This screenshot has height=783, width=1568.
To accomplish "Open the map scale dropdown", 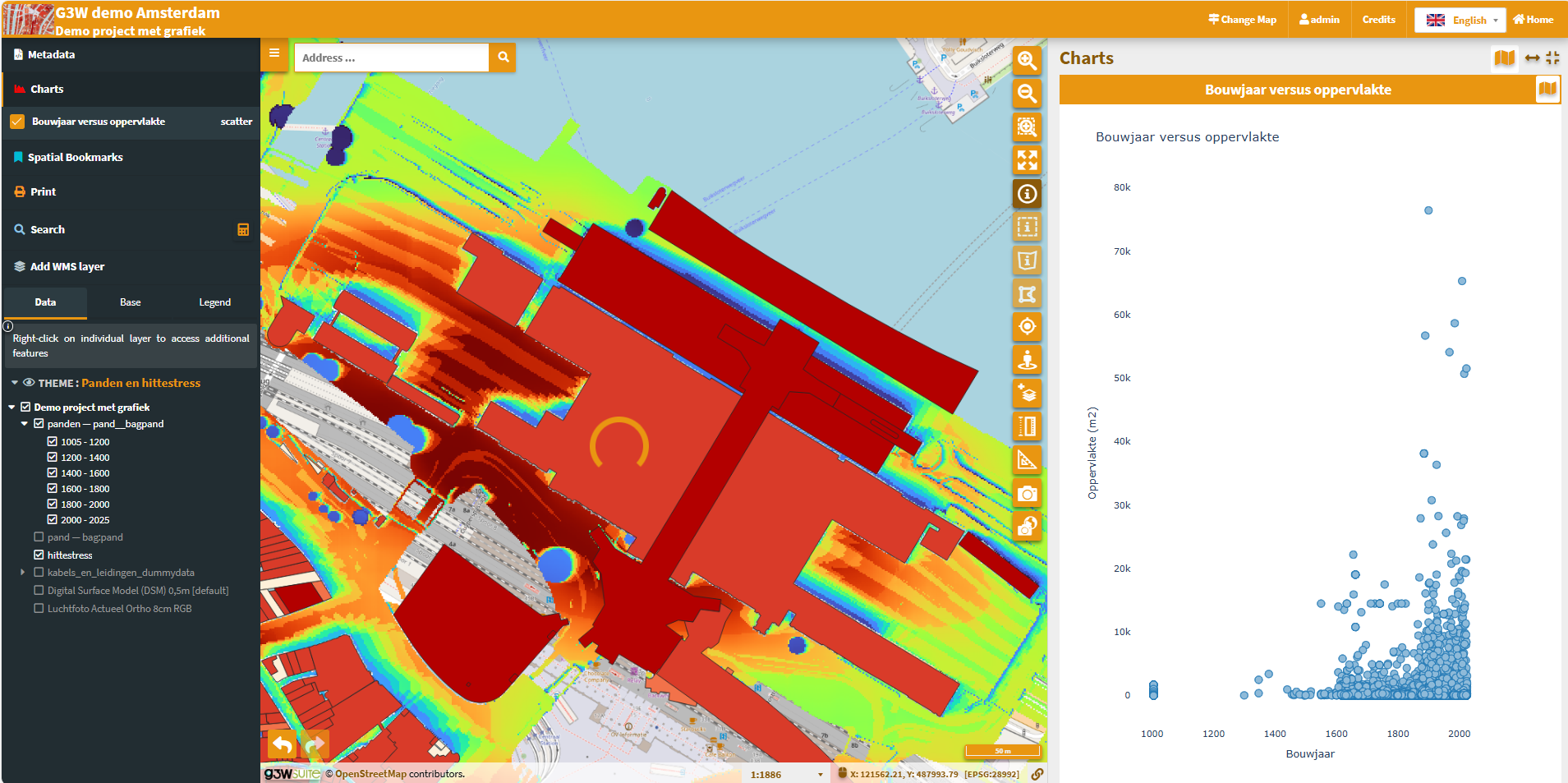I will (x=786, y=774).
